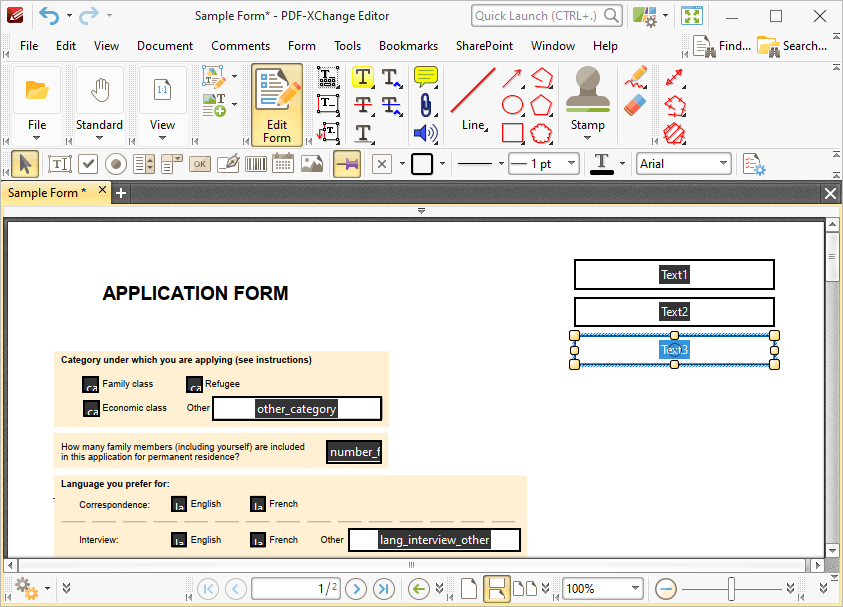Select the Oval shape tool
Screen dimensions: 843x607
coord(512,105)
